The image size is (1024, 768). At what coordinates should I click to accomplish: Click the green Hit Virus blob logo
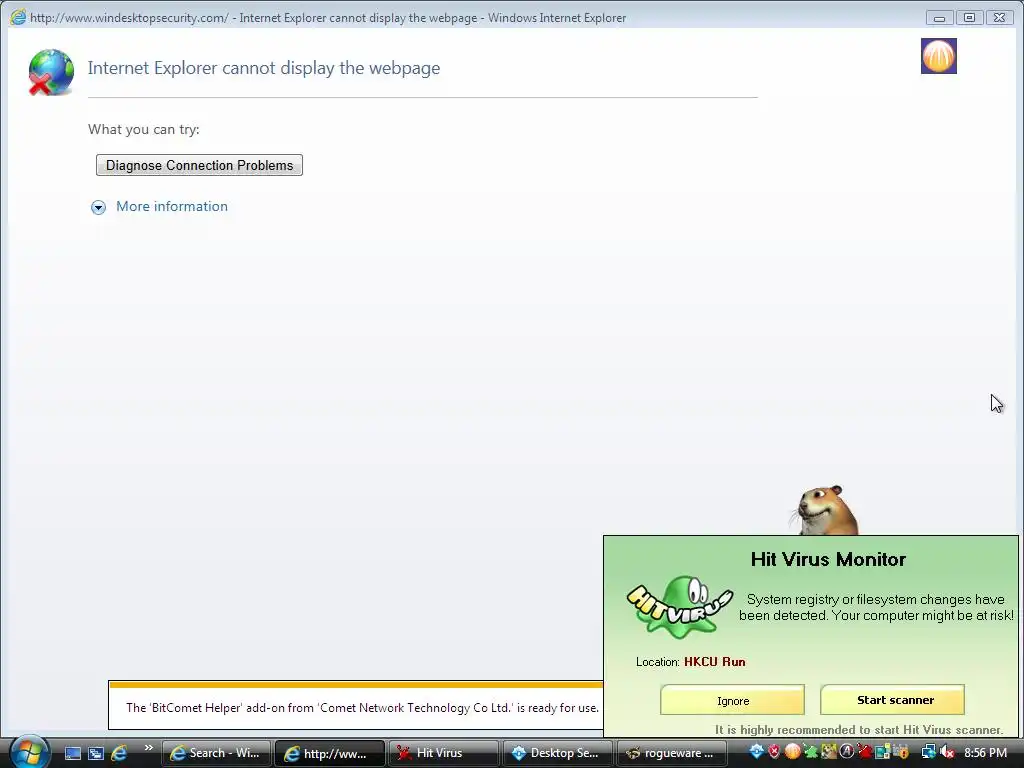(x=679, y=607)
